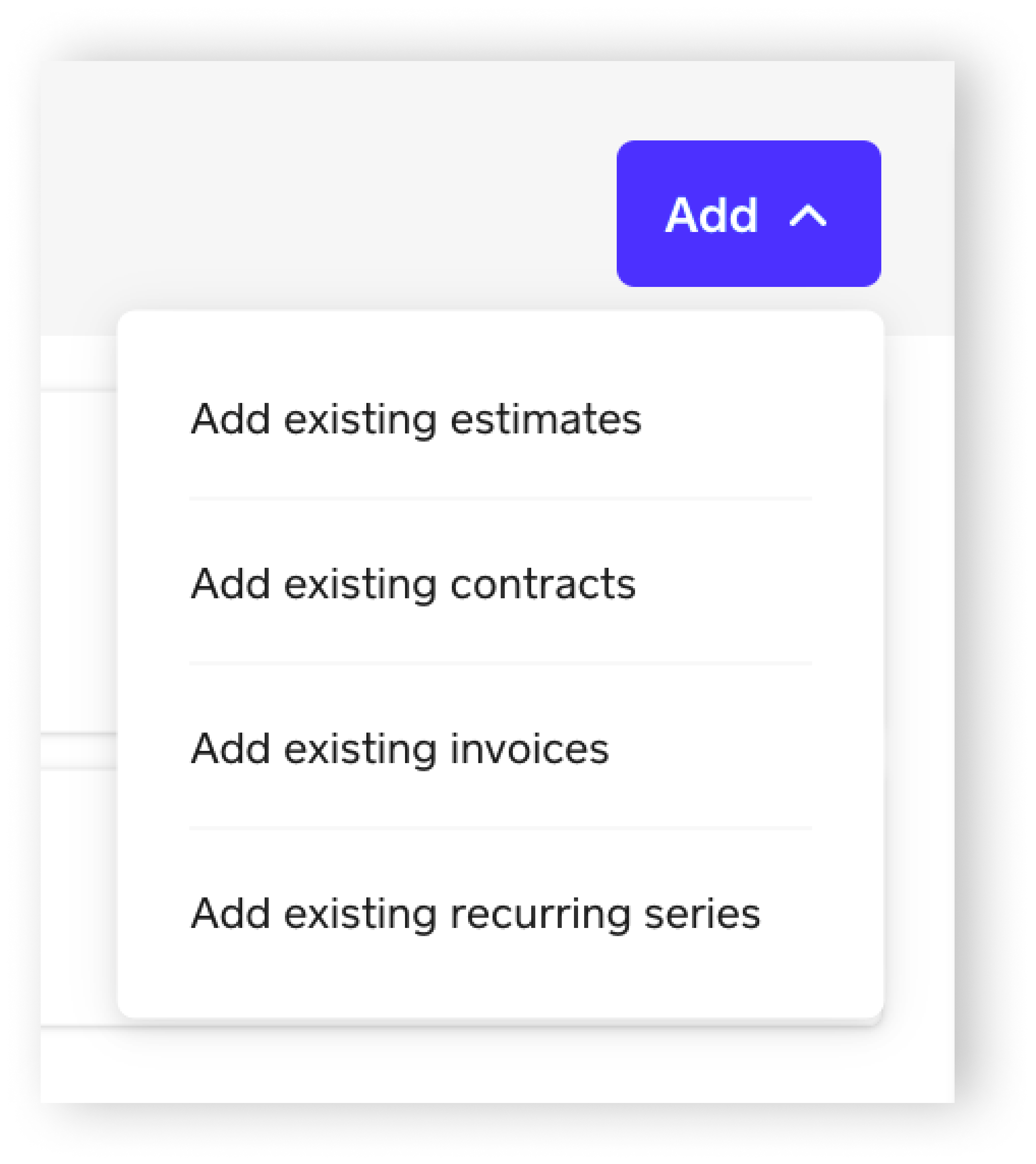The height and width of the screenshot is (1164, 1036).
Task: Click the words 'recurring series' in the last item
Action: [x=605, y=915]
